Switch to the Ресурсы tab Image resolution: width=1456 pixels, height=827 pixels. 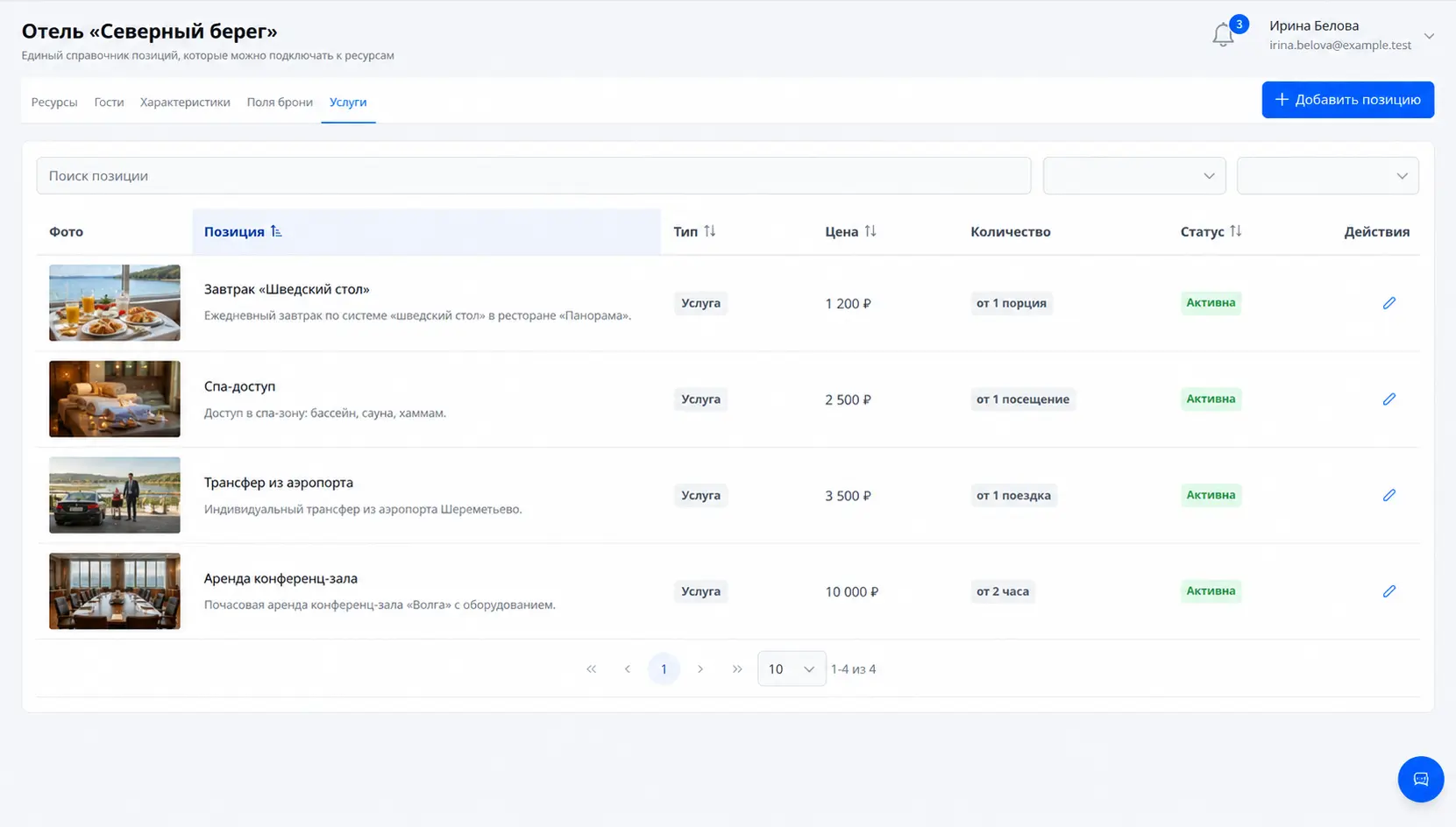pos(54,102)
